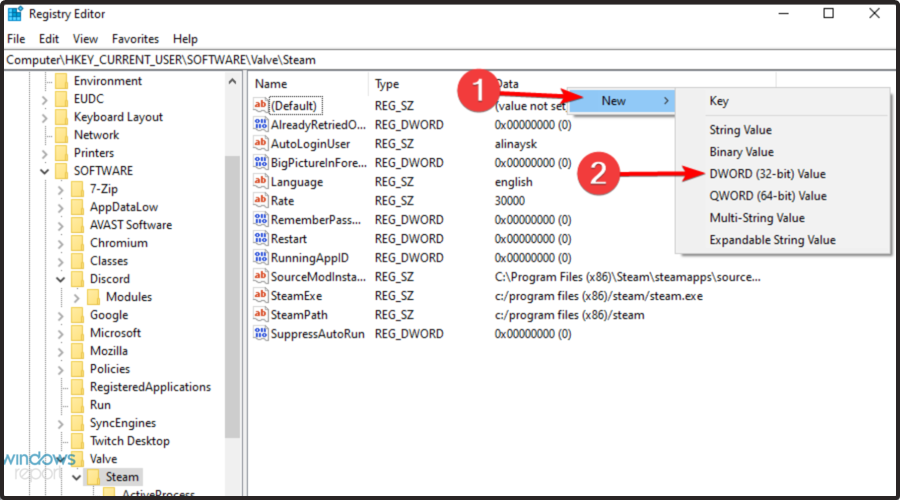
Task: Click the BigPictureInFore... DWORD icon
Action: click(x=261, y=162)
